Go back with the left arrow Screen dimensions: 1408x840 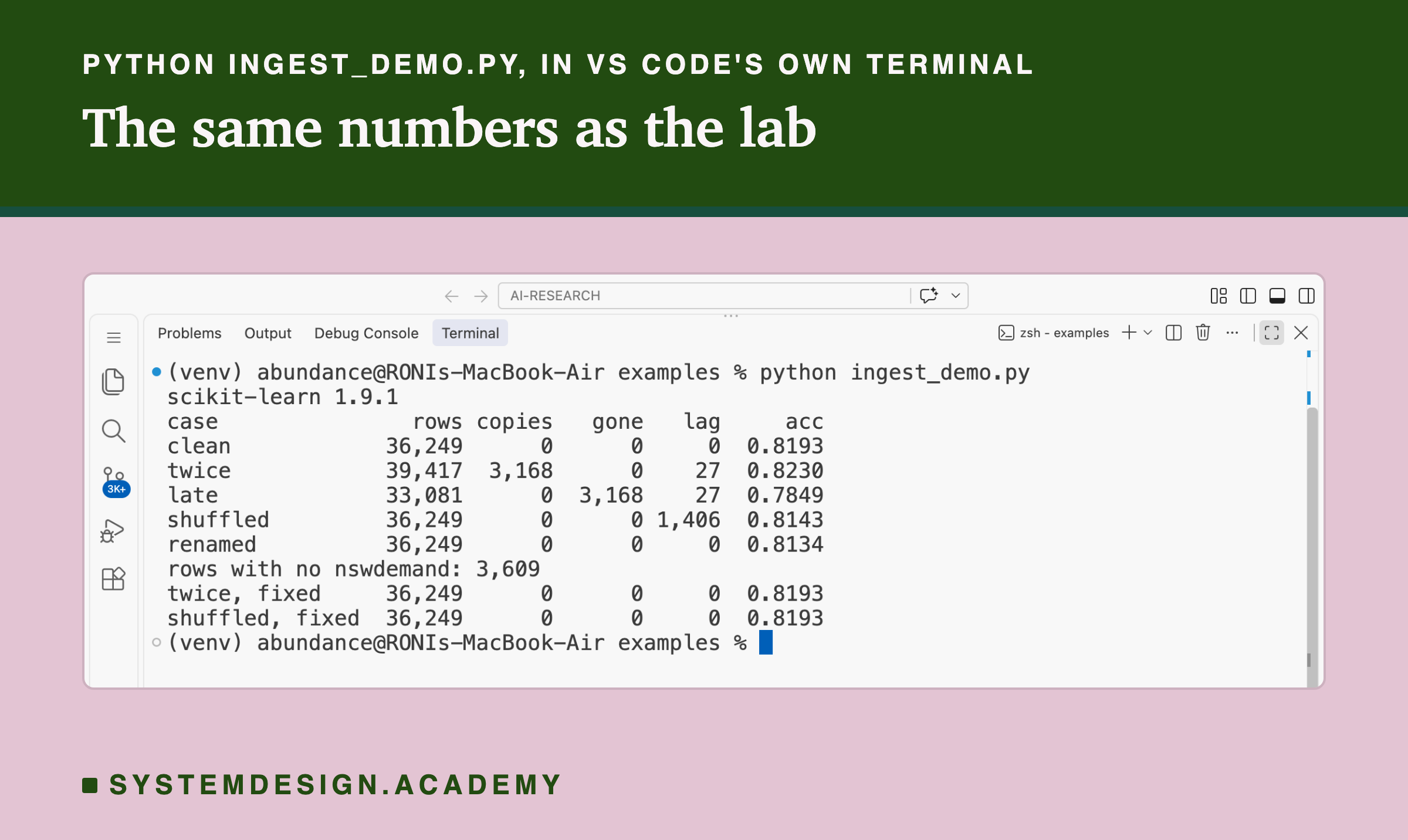coord(451,296)
